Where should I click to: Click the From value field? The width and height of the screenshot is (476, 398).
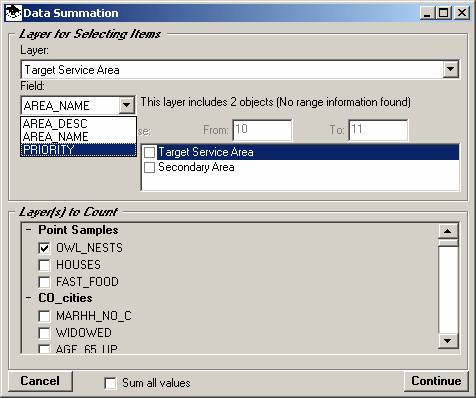[x=262, y=130]
